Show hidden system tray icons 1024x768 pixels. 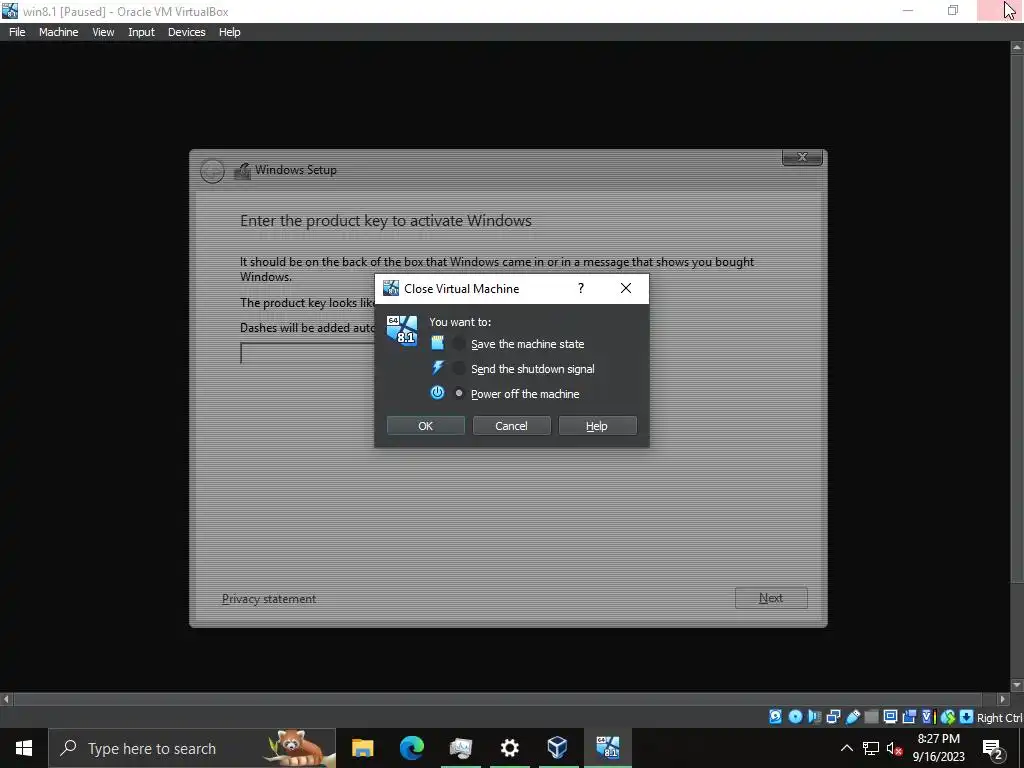(846, 748)
